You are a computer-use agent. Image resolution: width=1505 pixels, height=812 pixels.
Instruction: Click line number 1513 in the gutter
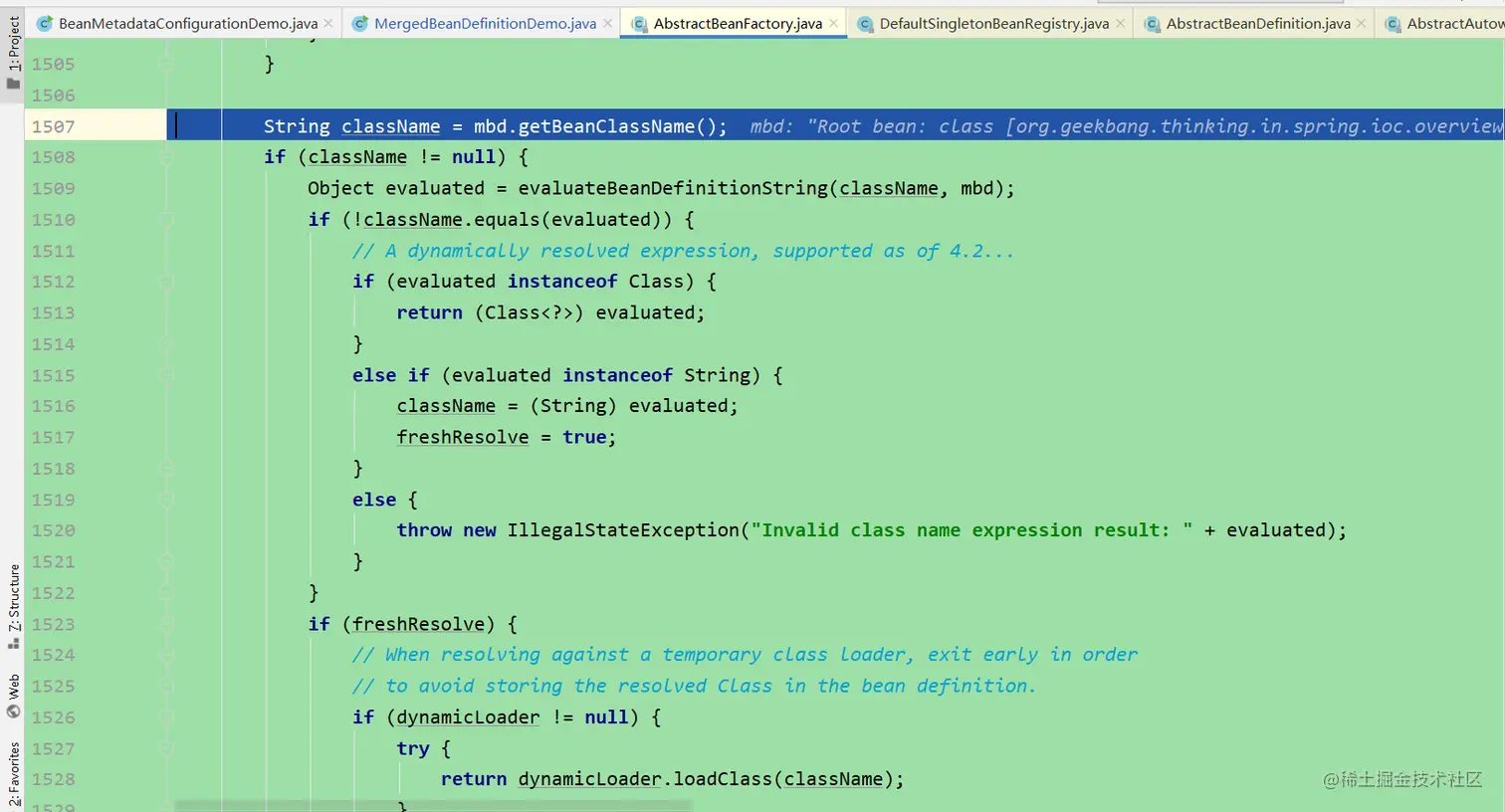coord(53,312)
